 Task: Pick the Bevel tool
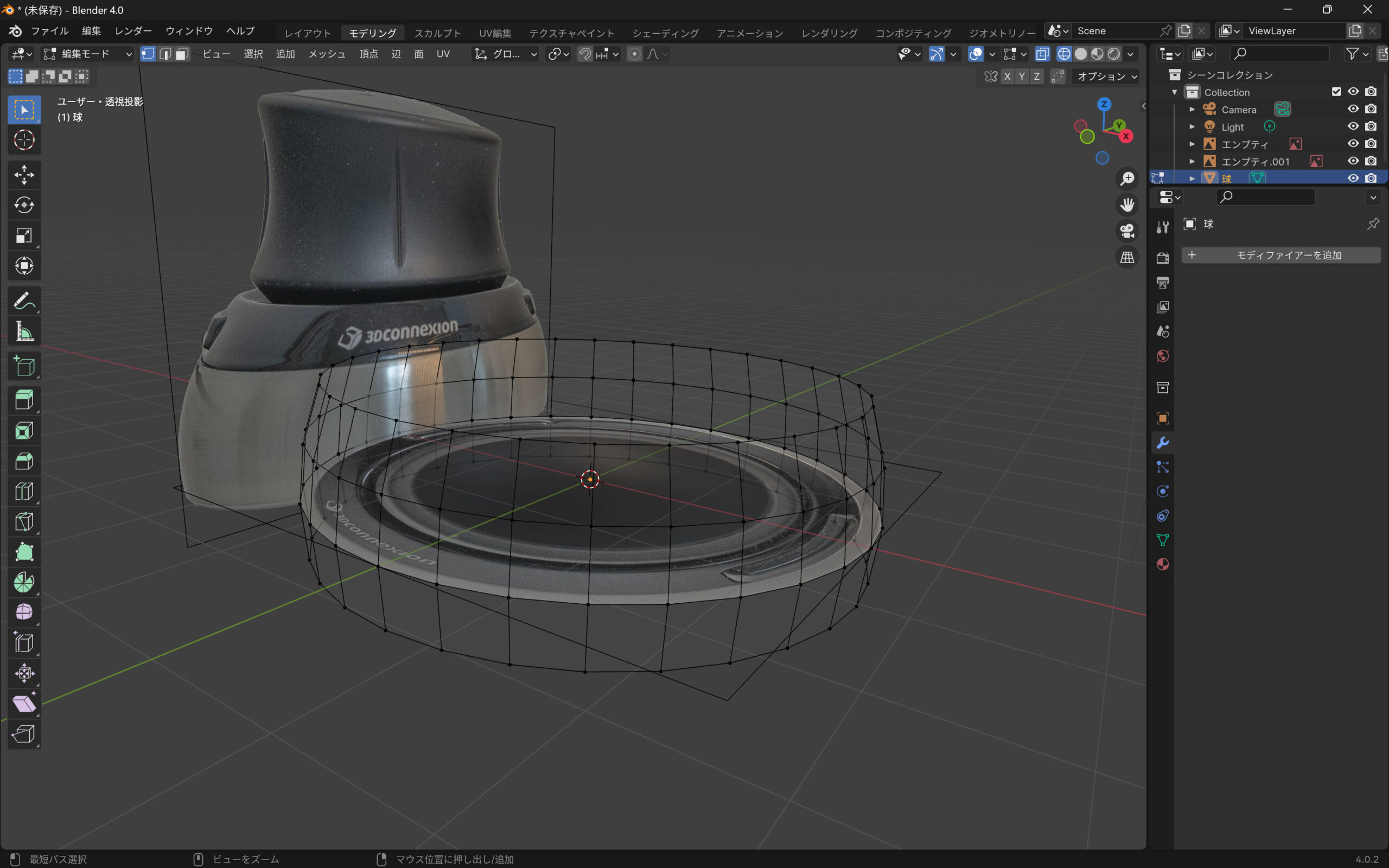[x=23, y=461]
